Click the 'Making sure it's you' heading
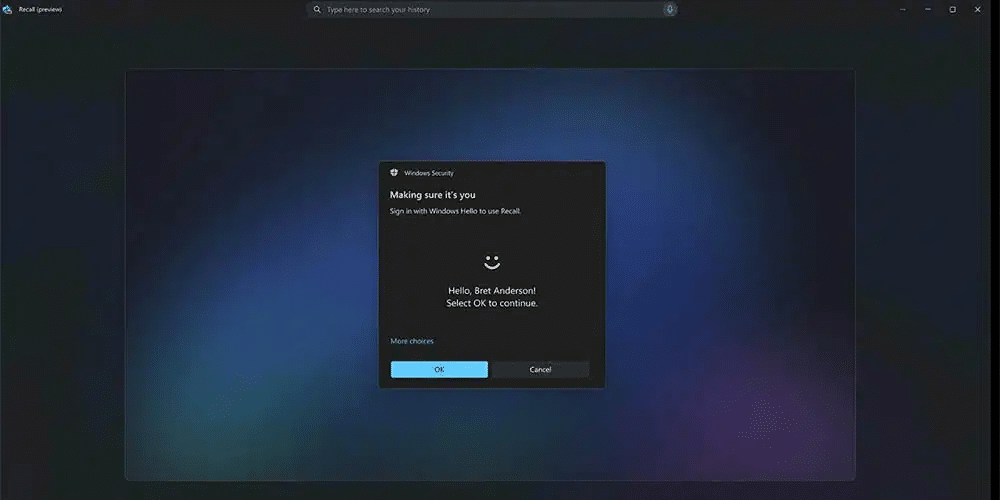 432,195
